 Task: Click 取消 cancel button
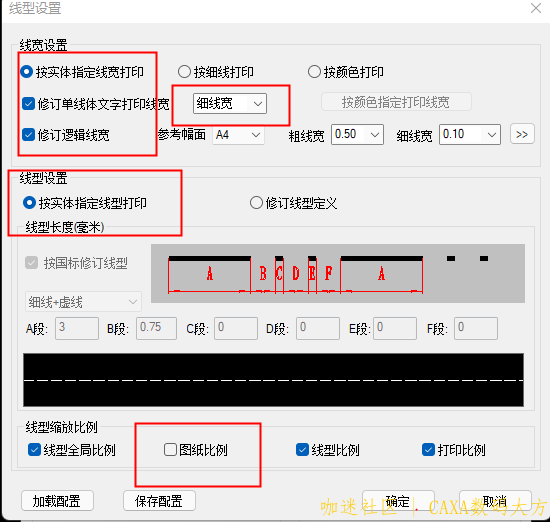click(x=495, y=501)
